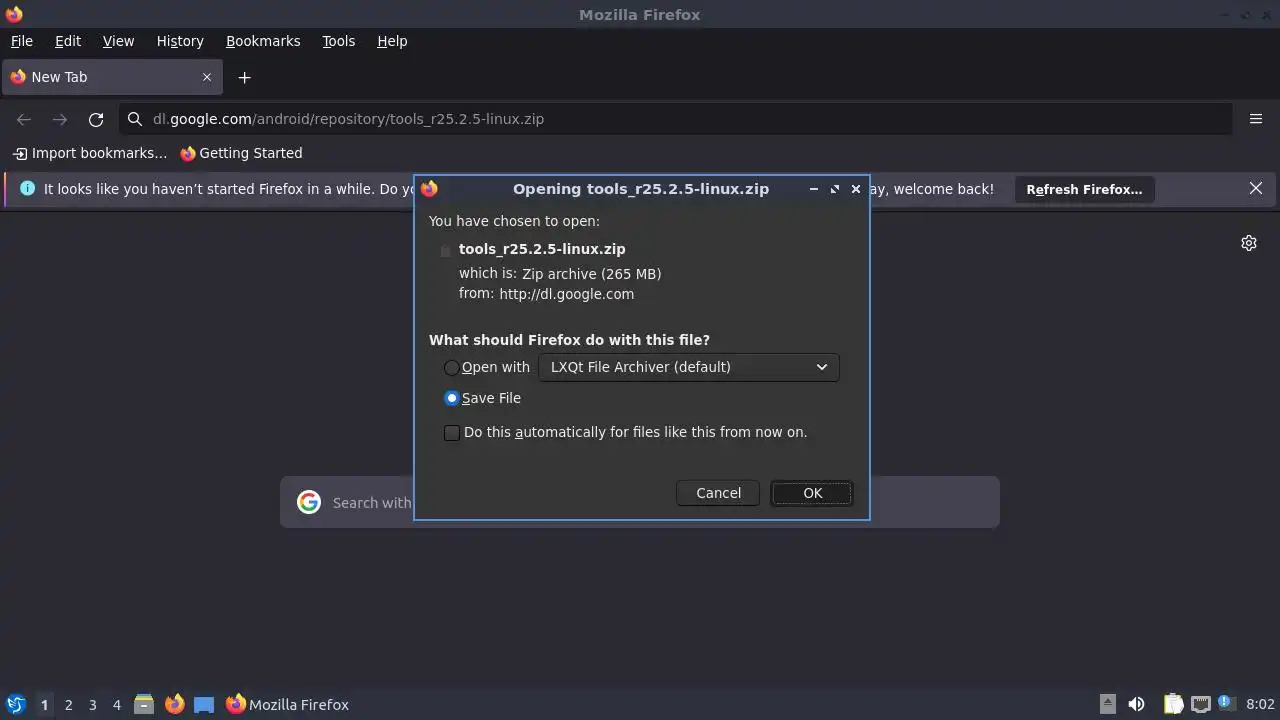
Task: Select the Open with radio button
Action: point(452,367)
